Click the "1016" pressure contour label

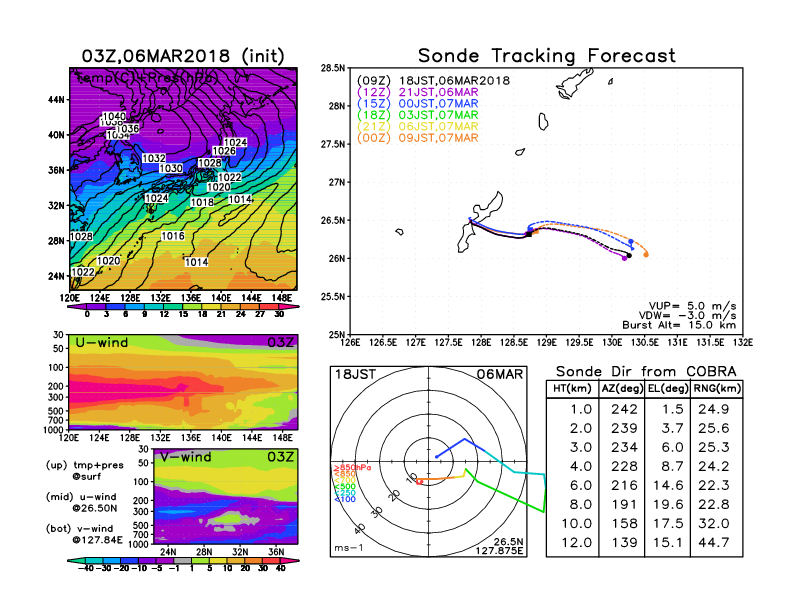tap(173, 236)
